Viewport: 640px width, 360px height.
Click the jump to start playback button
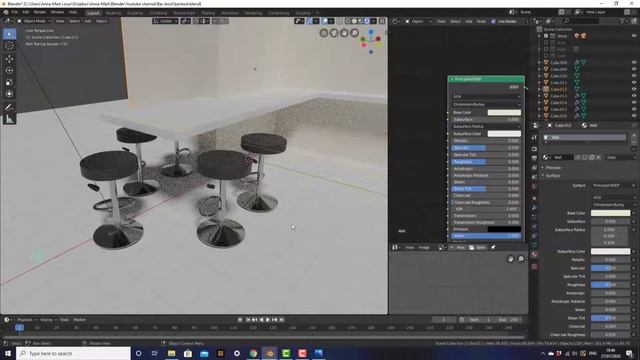point(248,320)
